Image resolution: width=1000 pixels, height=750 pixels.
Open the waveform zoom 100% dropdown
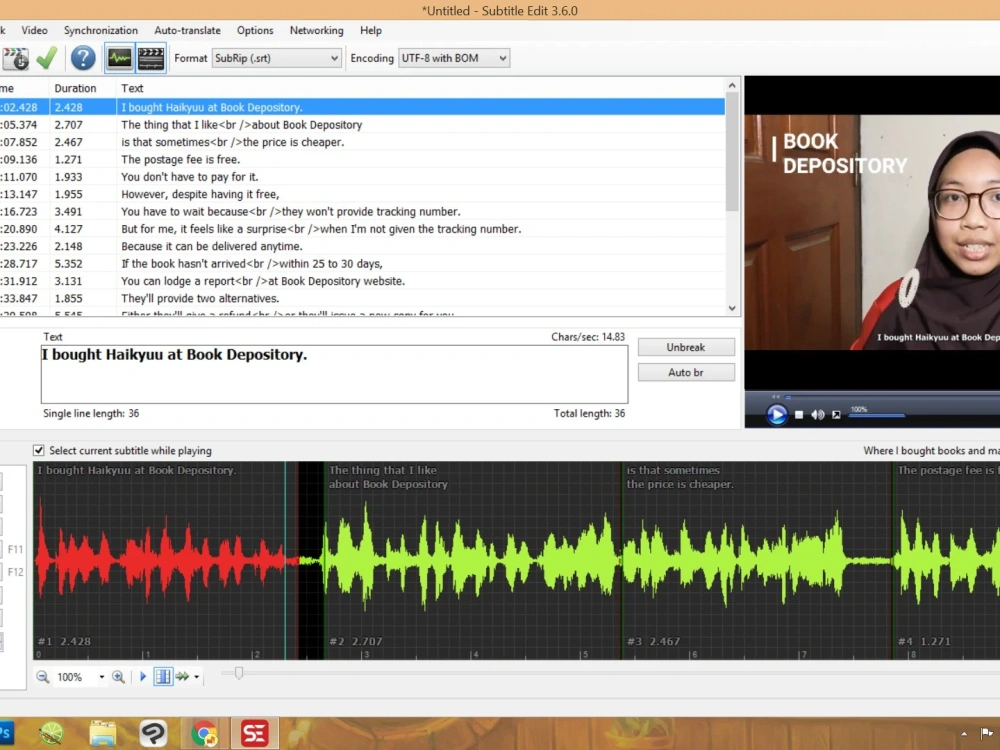click(x=101, y=677)
